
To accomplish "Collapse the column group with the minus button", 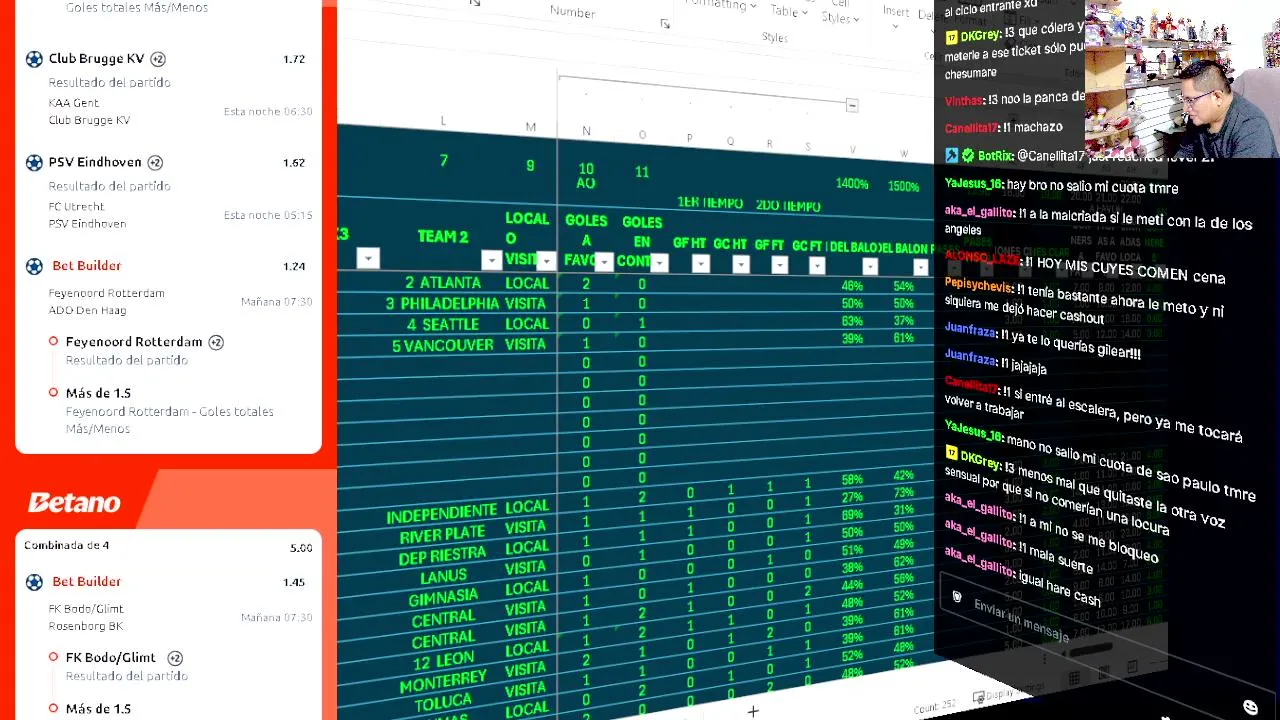I will coord(851,105).
